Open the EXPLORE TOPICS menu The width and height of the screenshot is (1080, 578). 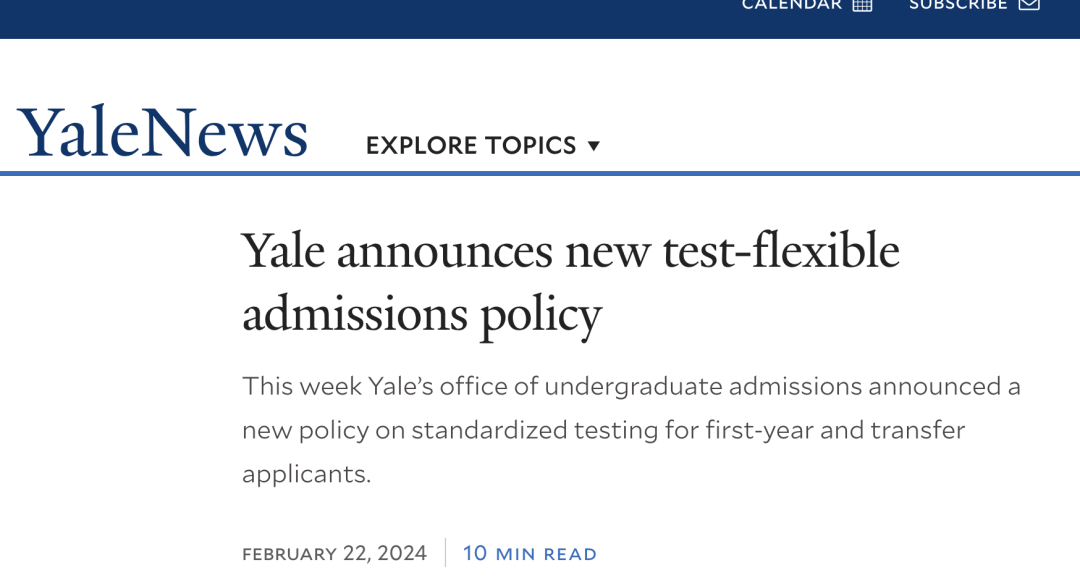pyautogui.click(x=471, y=146)
